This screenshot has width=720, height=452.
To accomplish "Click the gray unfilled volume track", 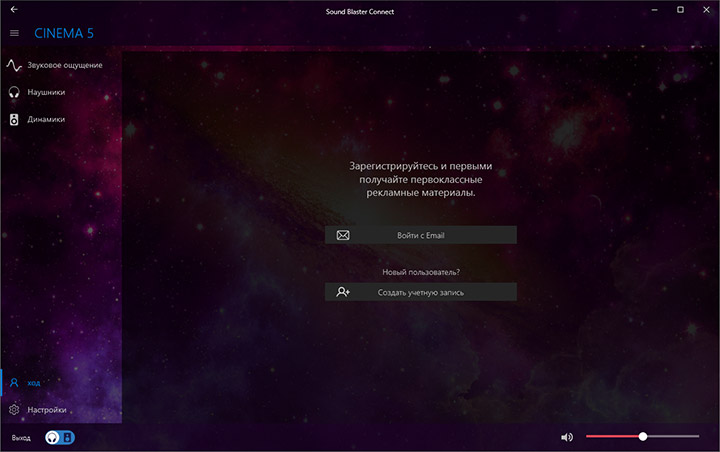I will 673,436.
